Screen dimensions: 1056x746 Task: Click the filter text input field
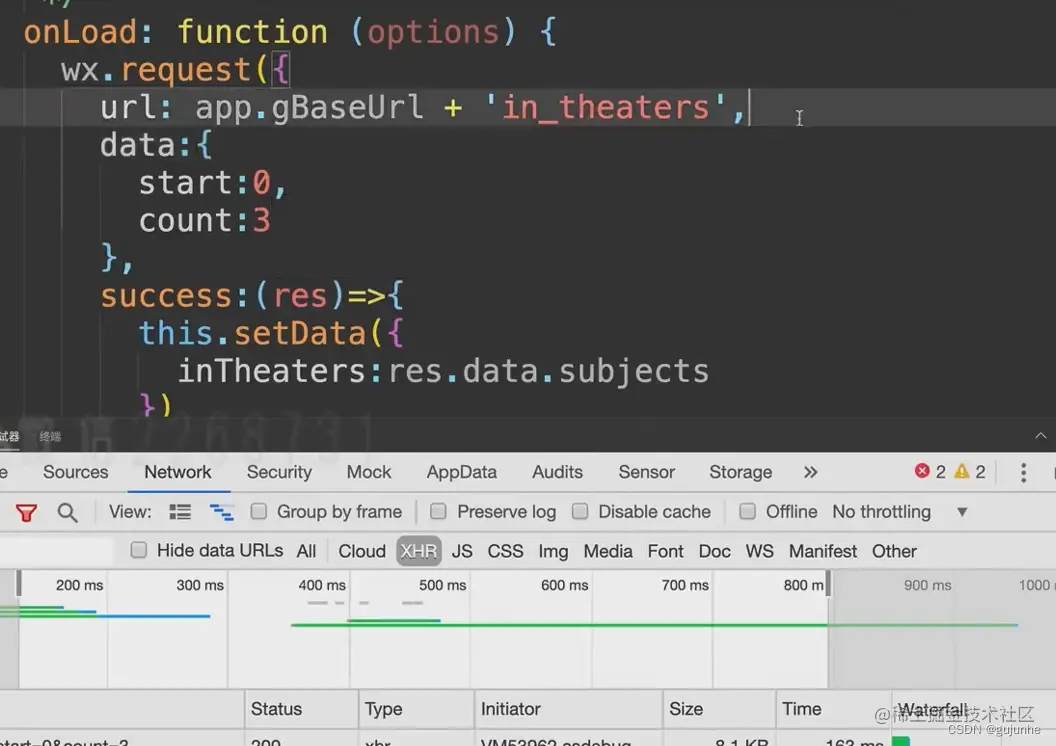[57, 551]
